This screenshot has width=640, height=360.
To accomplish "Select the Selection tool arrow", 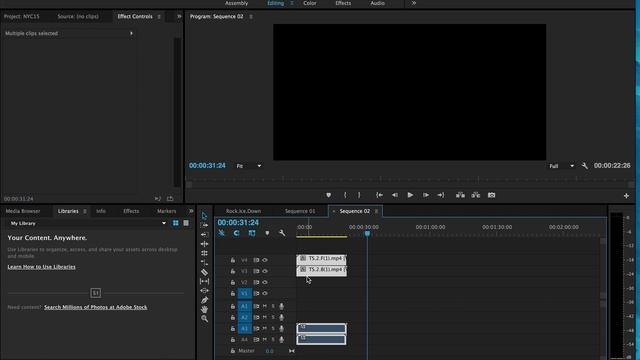I will point(204,216).
